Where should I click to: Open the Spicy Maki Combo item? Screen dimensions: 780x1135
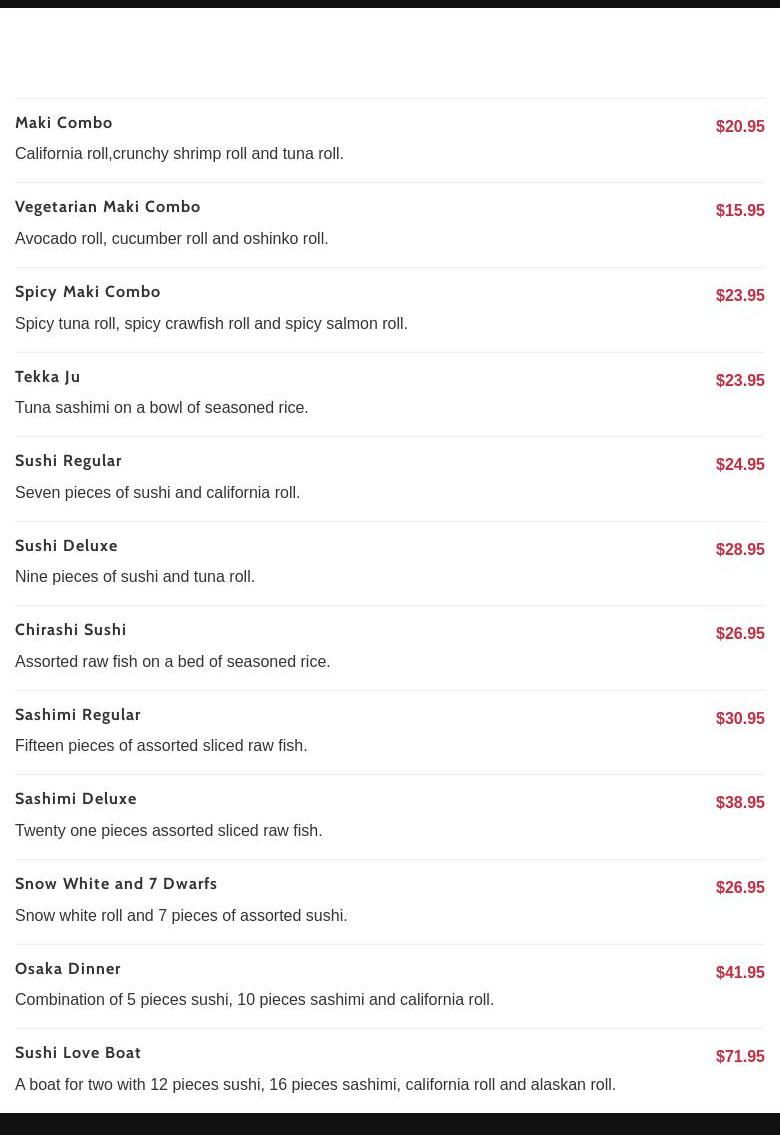pos(88,292)
